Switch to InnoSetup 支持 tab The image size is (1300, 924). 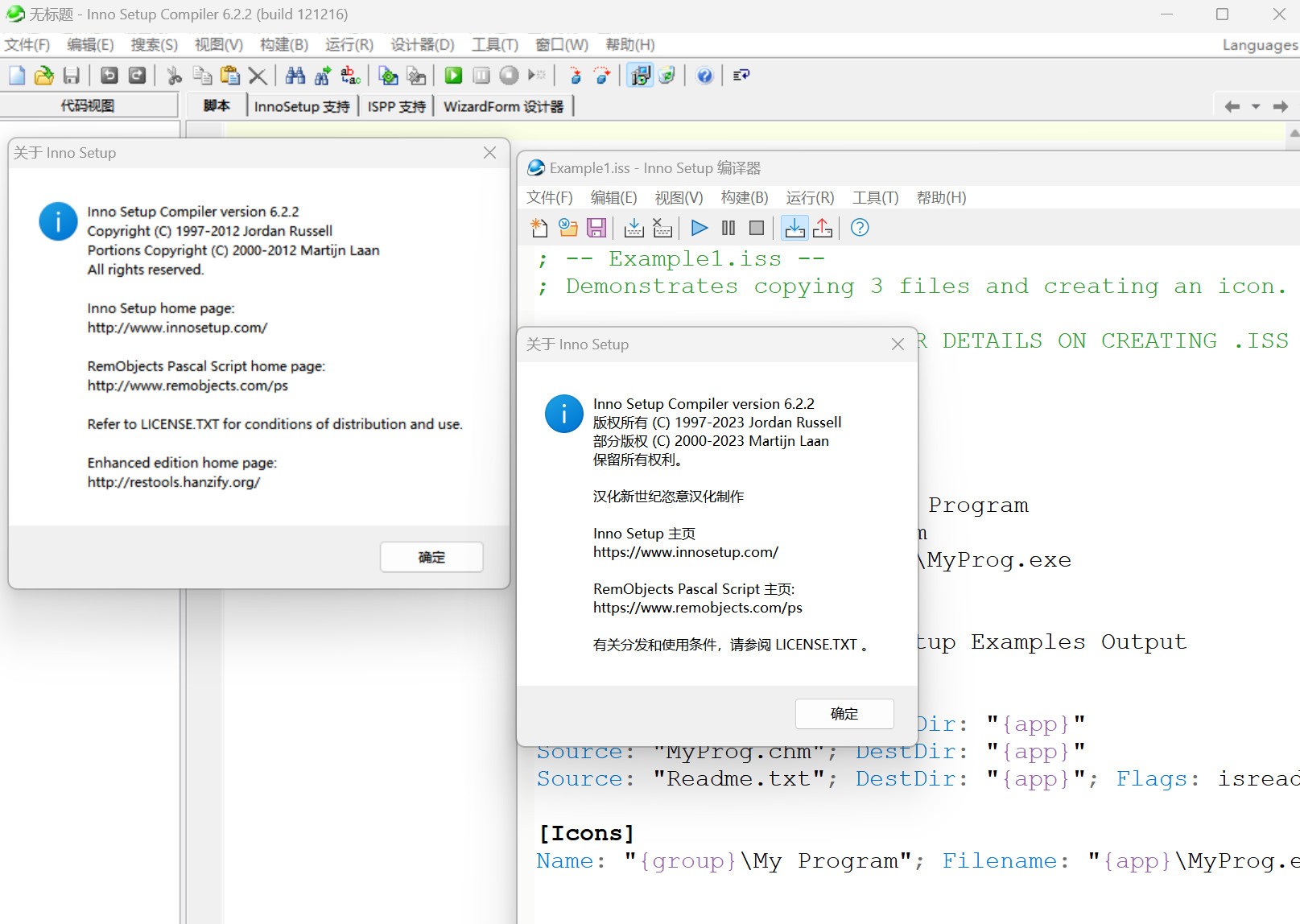(x=303, y=106)
